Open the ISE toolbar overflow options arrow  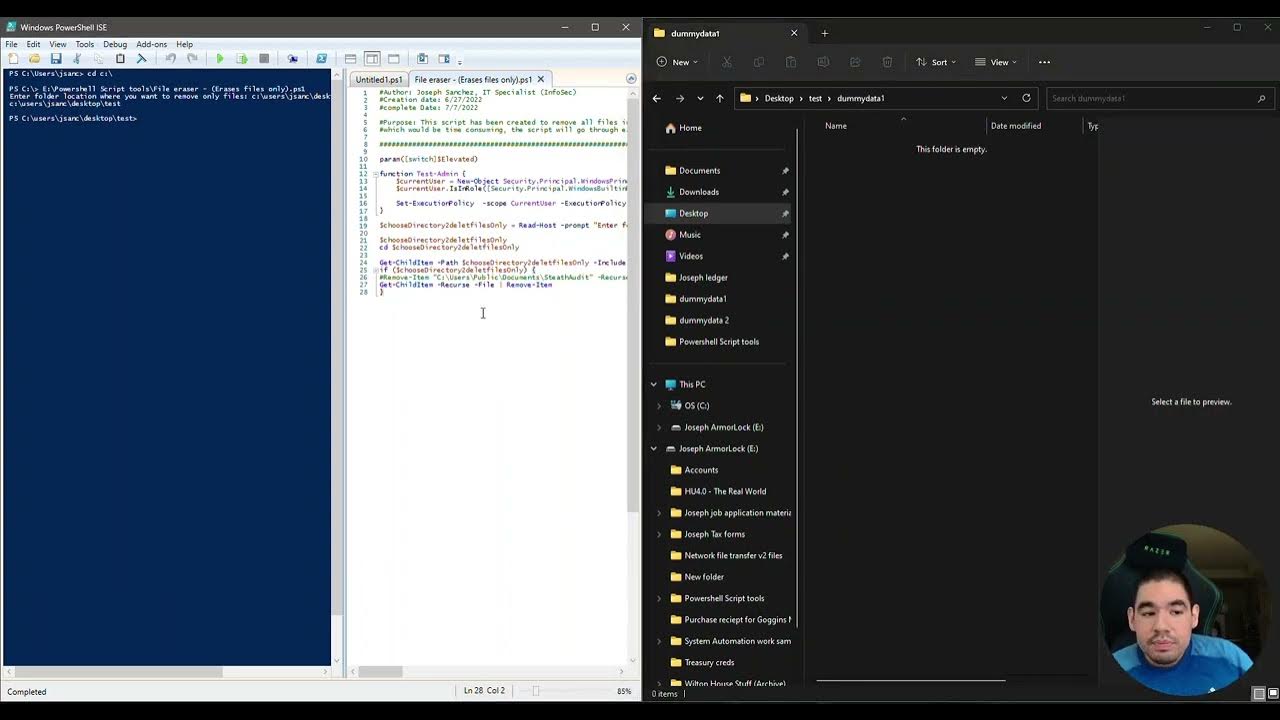459,62
